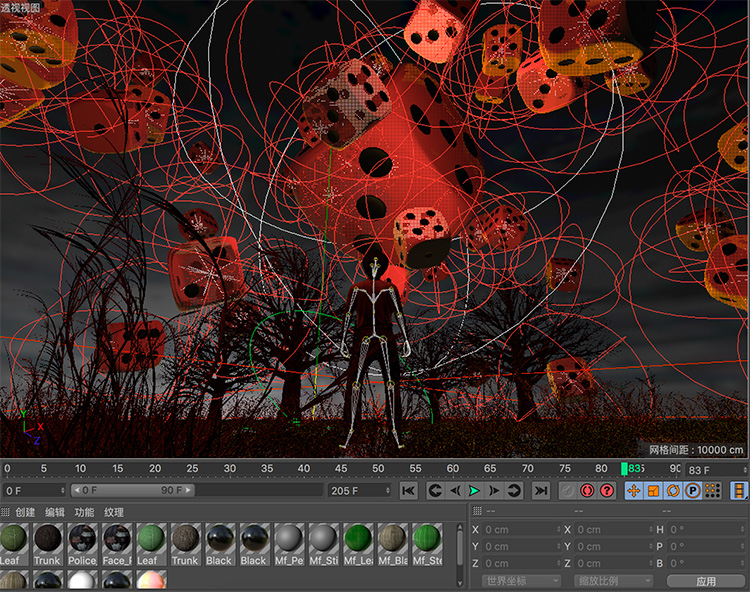Viewport: 750px width, 592px height.
Task: Click the current frame field 83 F
Action: [717, 470]
